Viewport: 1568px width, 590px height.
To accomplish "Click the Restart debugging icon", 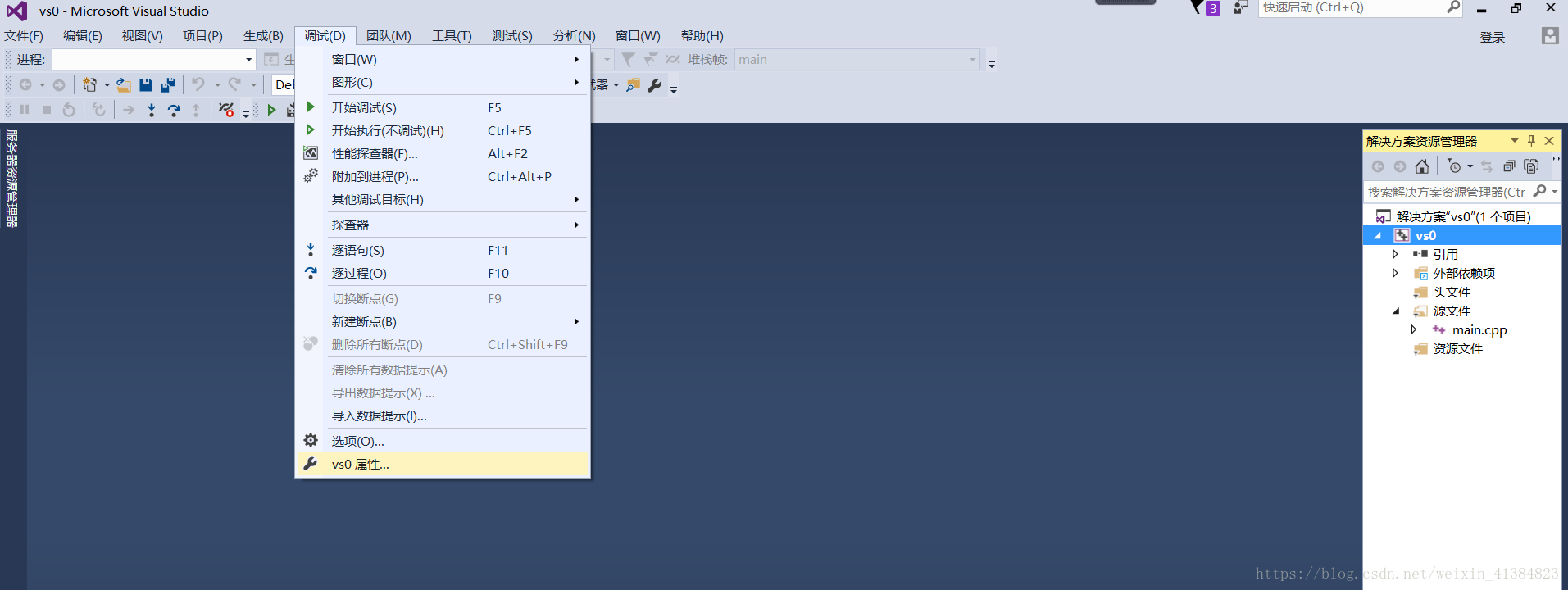I will 69,109.
